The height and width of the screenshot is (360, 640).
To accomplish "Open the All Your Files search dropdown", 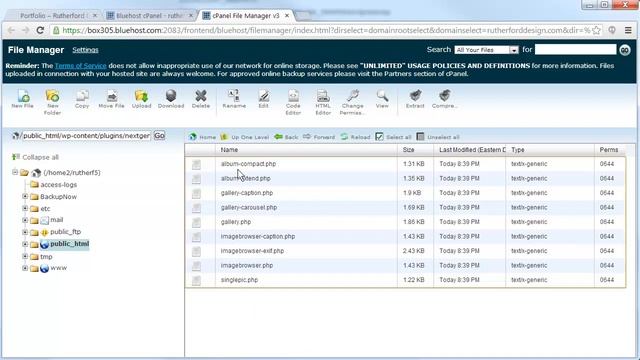I will (x=486, y=50).
